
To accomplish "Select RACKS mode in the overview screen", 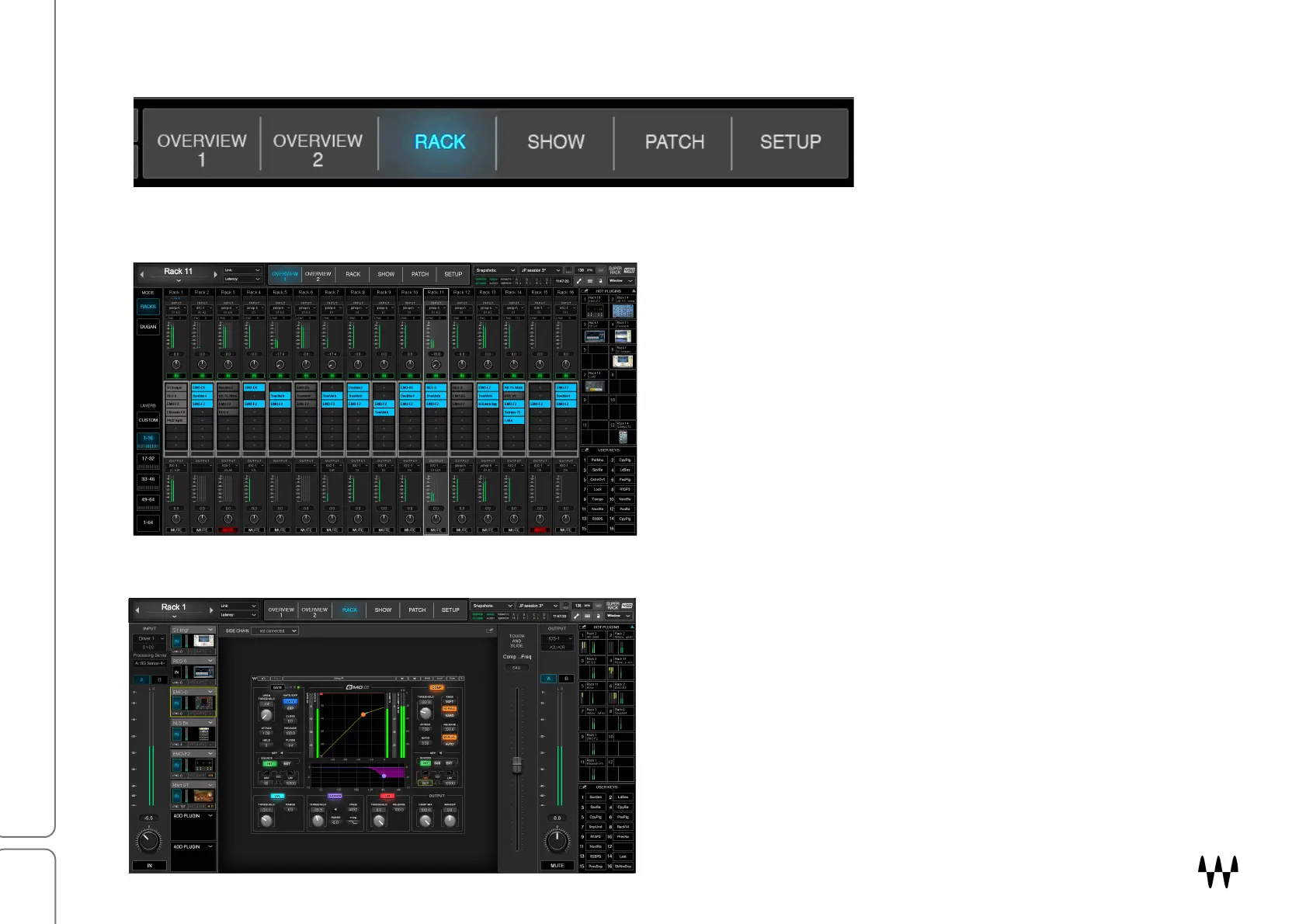I will point(148,307).
